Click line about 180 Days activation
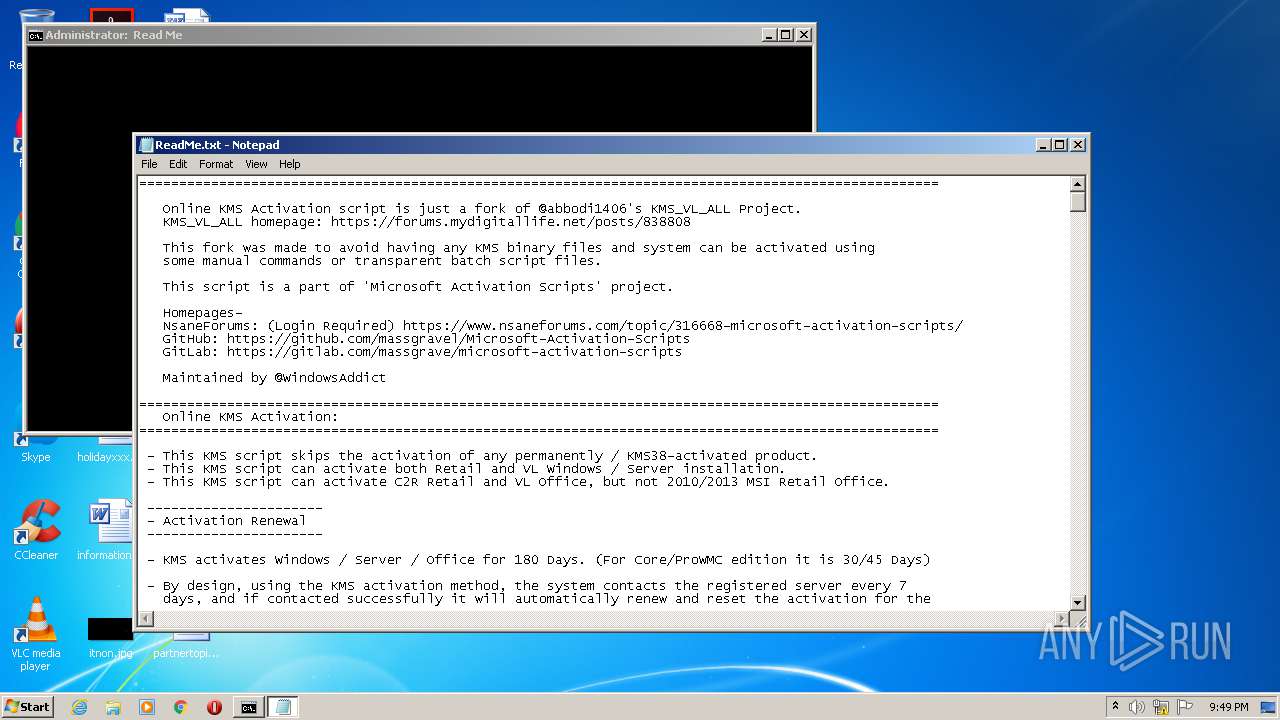 (538, 560)
